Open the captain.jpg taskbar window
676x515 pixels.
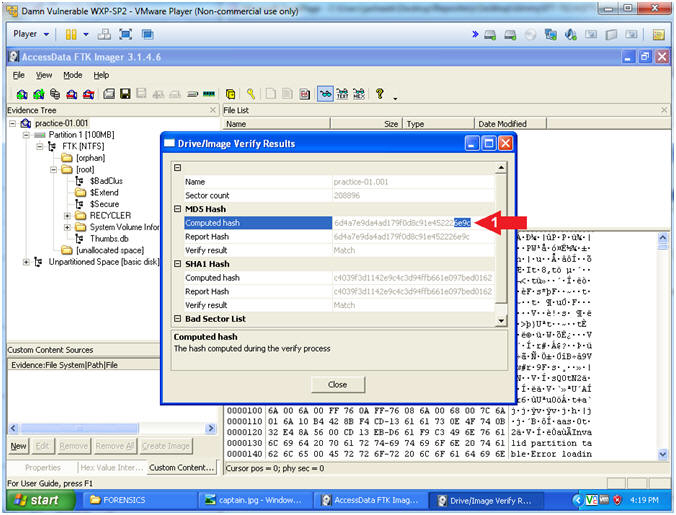[x=253, y=500]
